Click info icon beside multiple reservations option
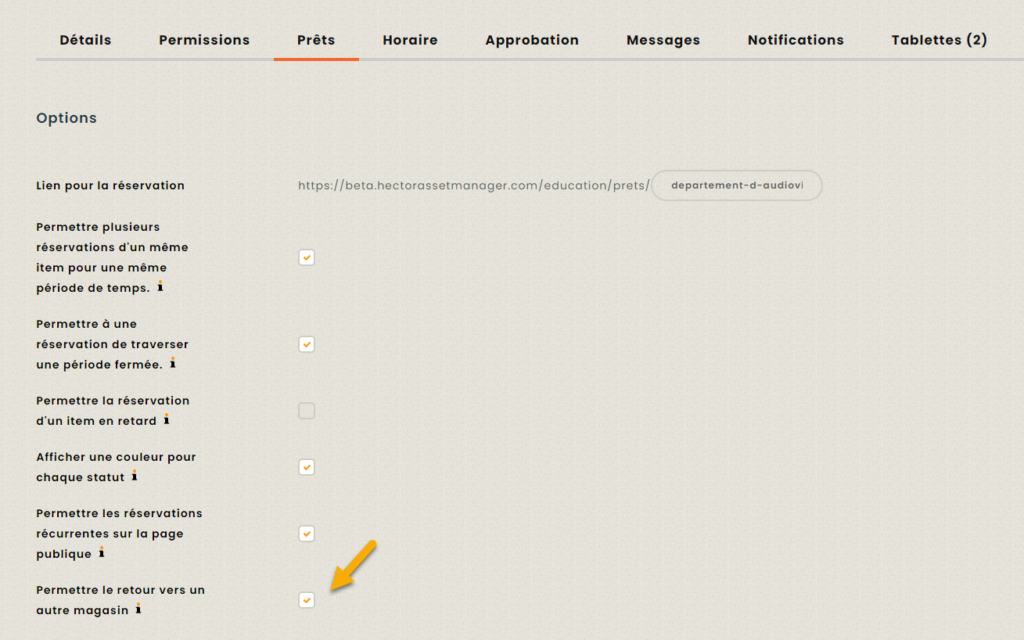 [x=160, y=287]
